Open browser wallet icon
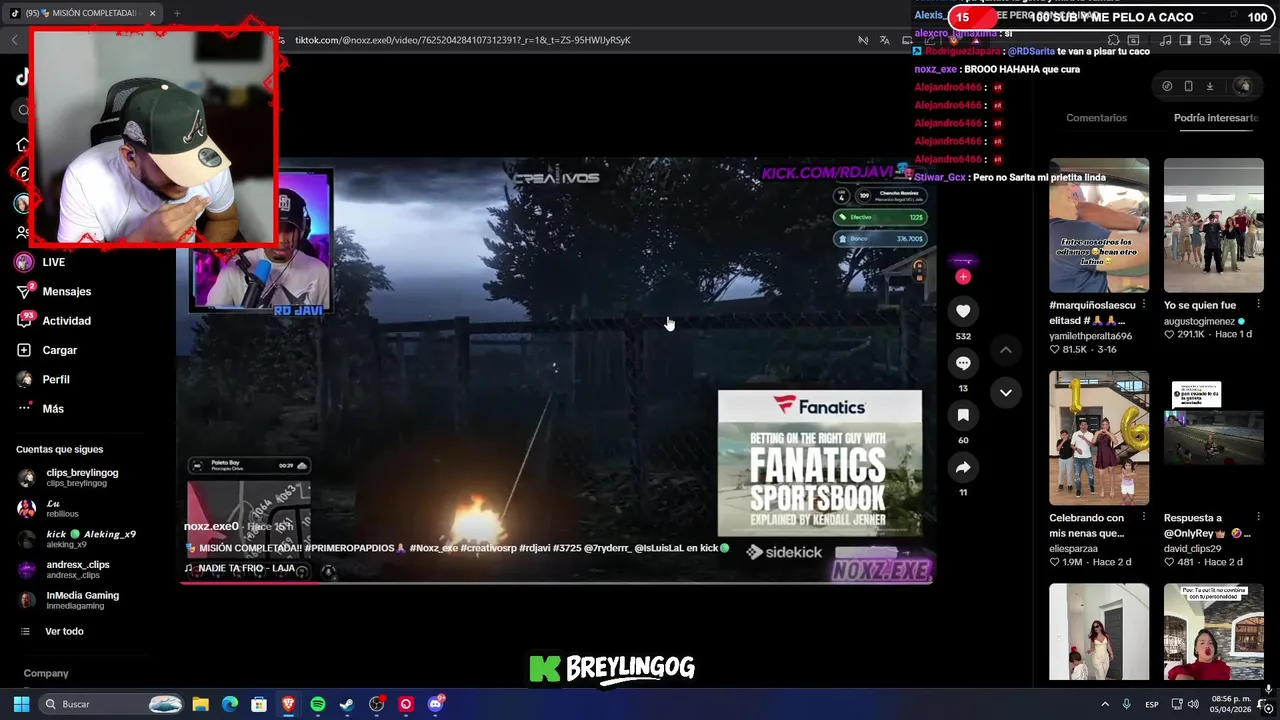 1205,40
